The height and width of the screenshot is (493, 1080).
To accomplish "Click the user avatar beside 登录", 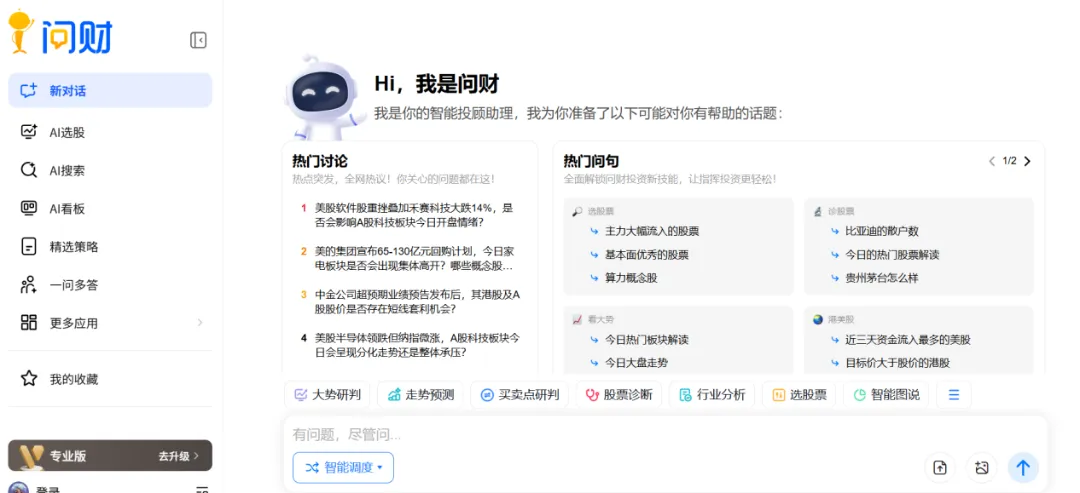I will (18, 487).
